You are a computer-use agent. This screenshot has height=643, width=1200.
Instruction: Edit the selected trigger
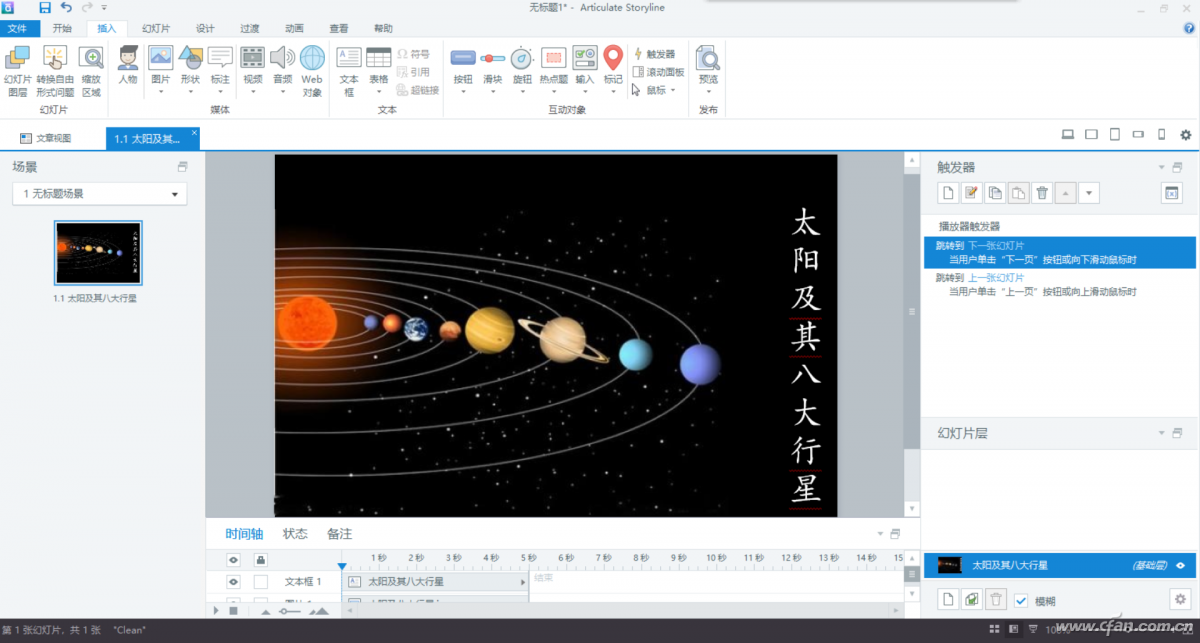click(x=971, y=193)
